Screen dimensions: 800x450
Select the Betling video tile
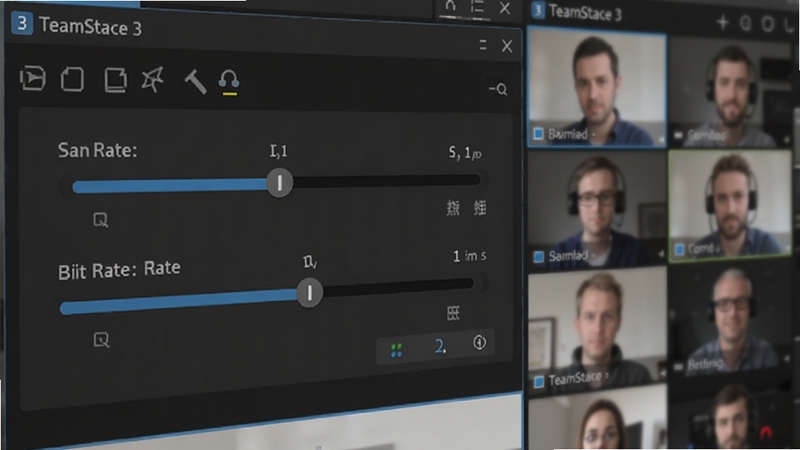point(731,321)
